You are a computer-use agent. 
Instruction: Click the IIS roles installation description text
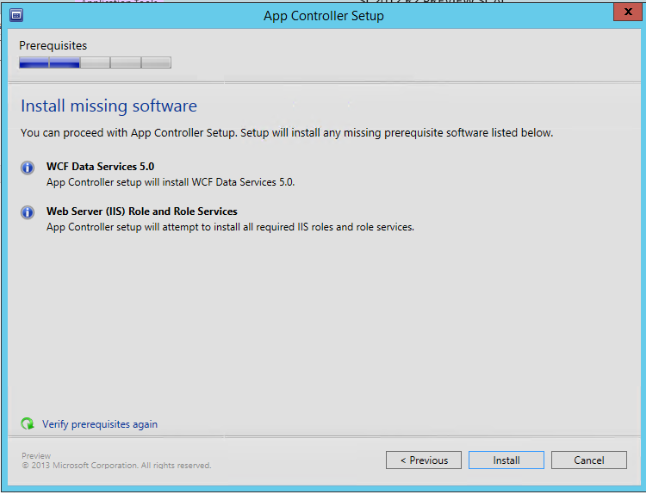(230, 227)
